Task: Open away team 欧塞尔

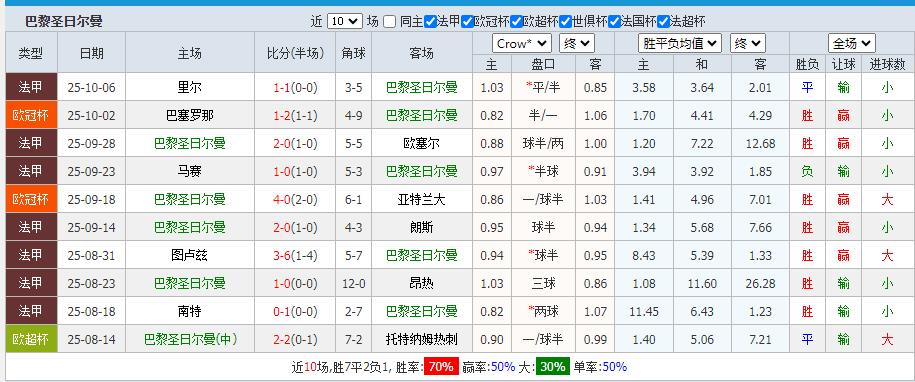Action: (421, 143)
